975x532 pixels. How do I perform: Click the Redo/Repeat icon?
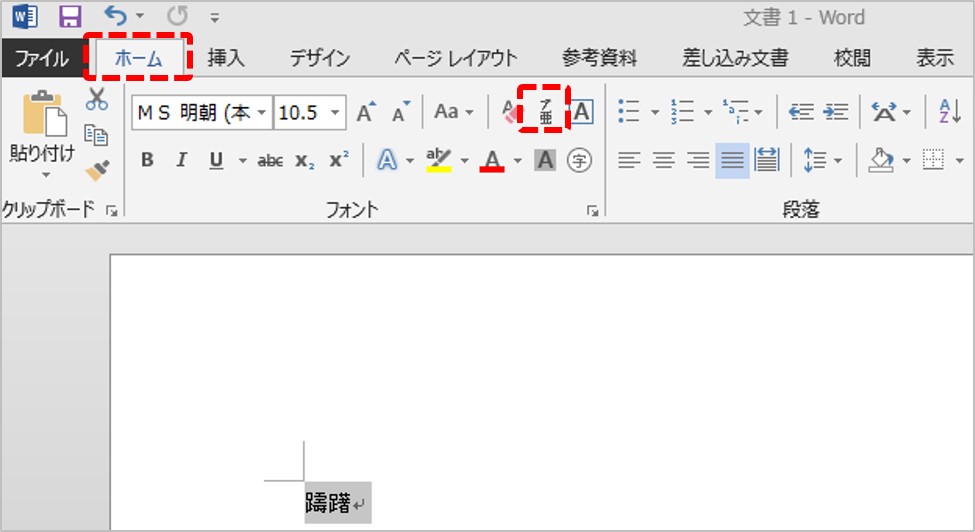click(x=177, y=16)
